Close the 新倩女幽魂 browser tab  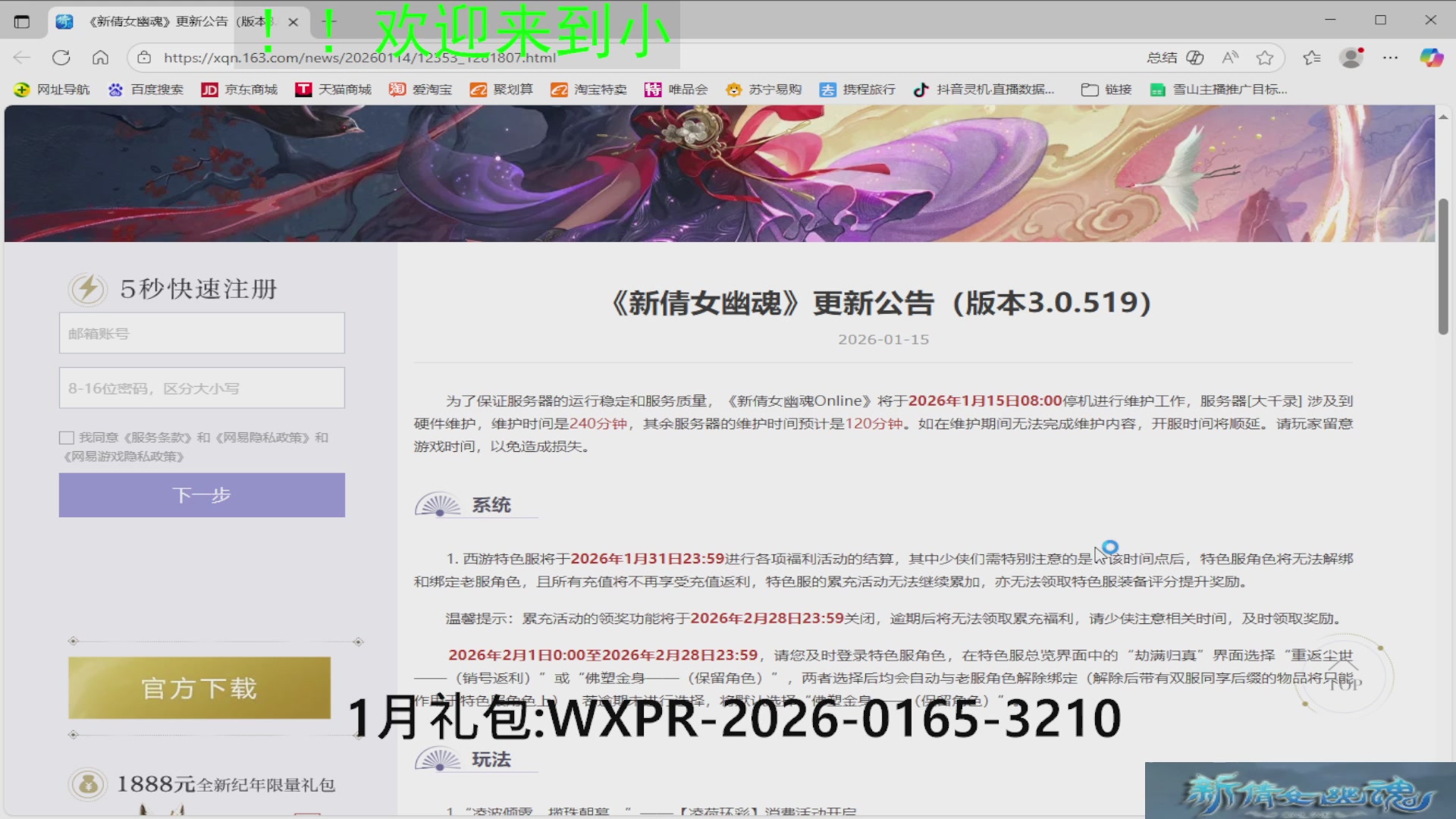(293, 22)
